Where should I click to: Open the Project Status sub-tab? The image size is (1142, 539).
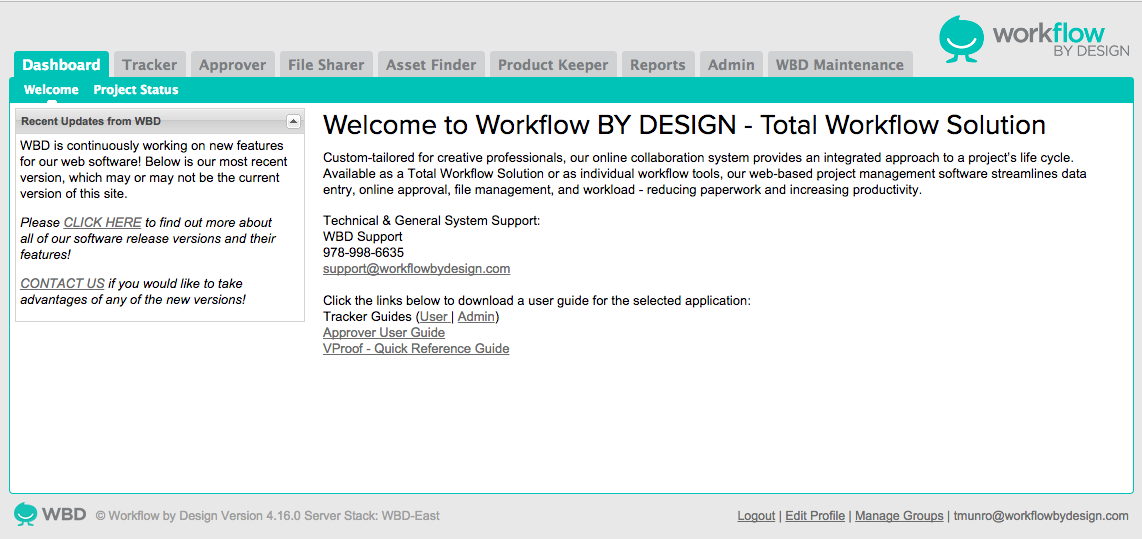tap(136, 90)
